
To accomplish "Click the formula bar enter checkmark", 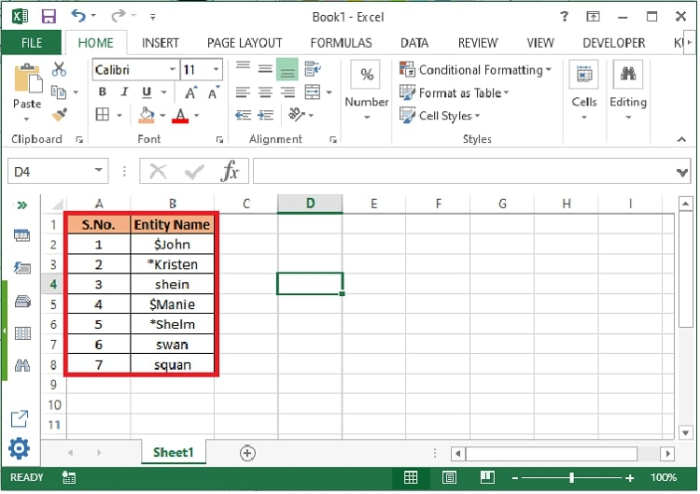I will pyautogui.click(x=194, y=171).
